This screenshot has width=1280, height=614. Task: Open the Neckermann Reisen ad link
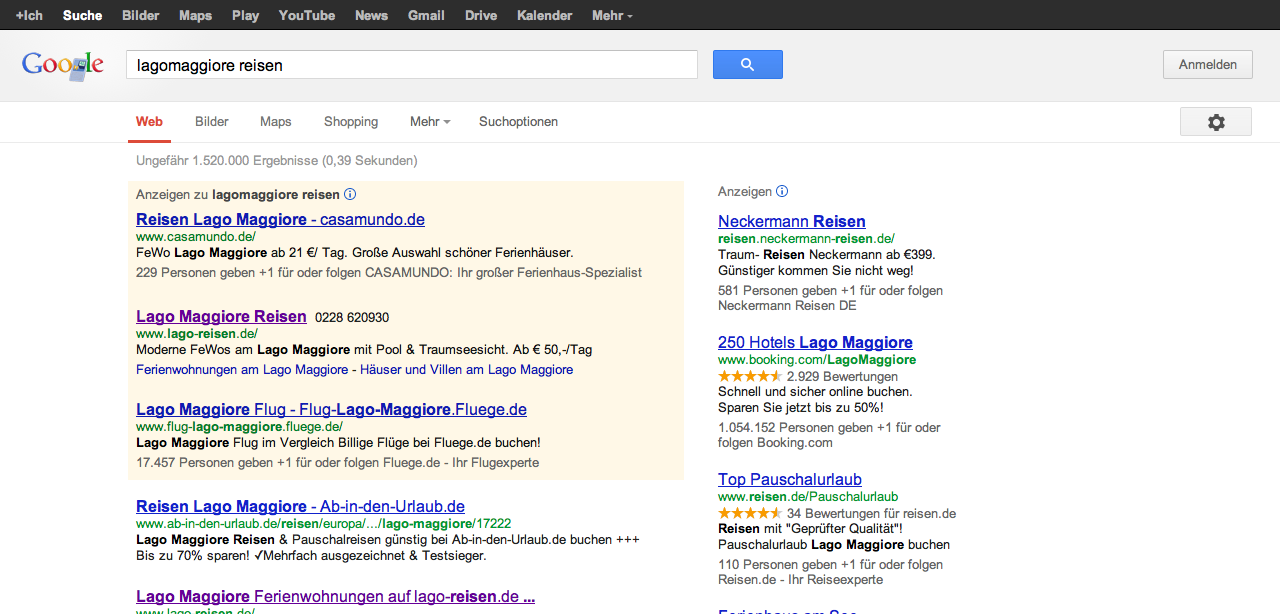pos(791,222)
